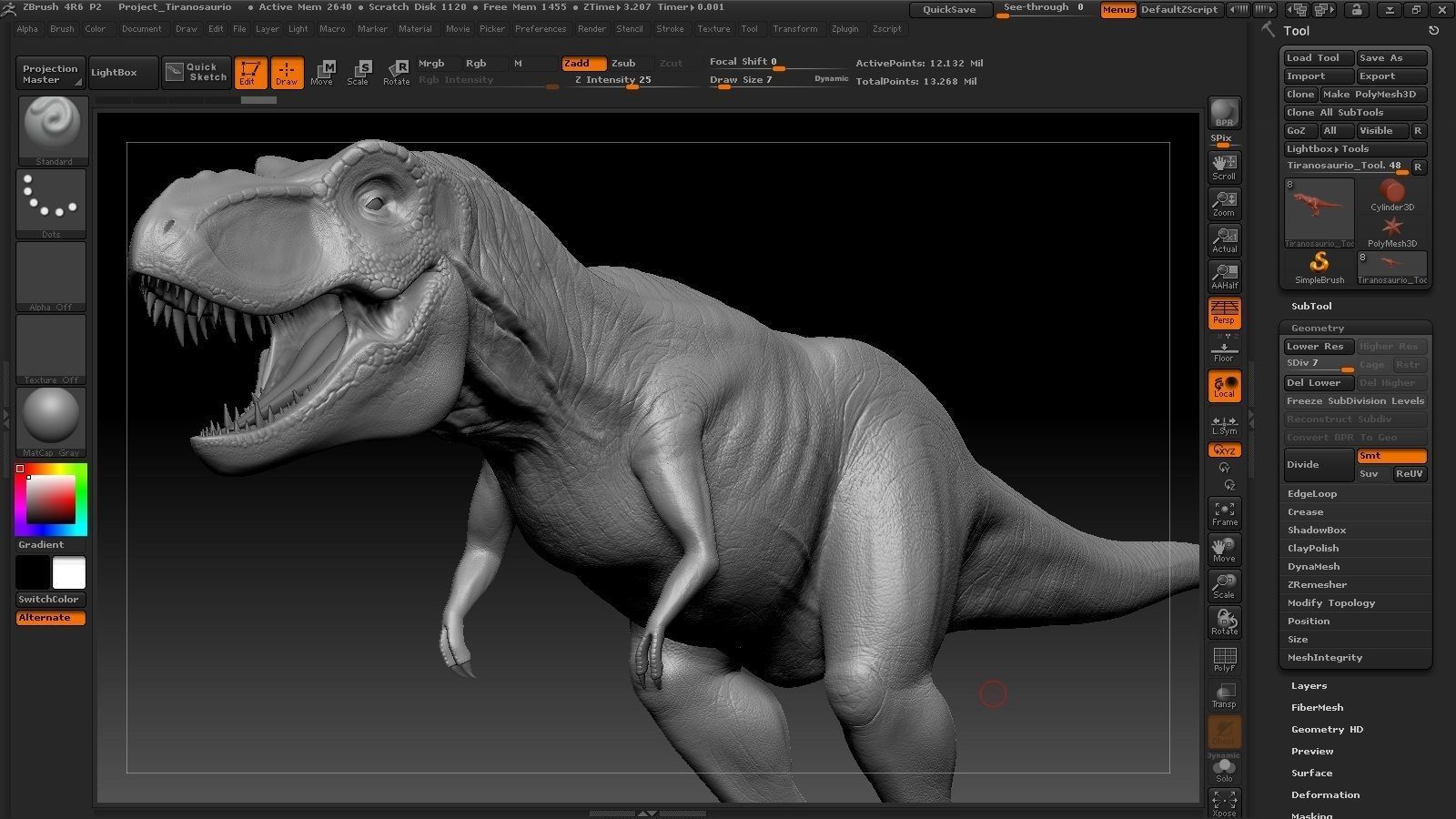Click the Zoom canvas icon
The image size is (1456, 819).
click(1224, 203)
